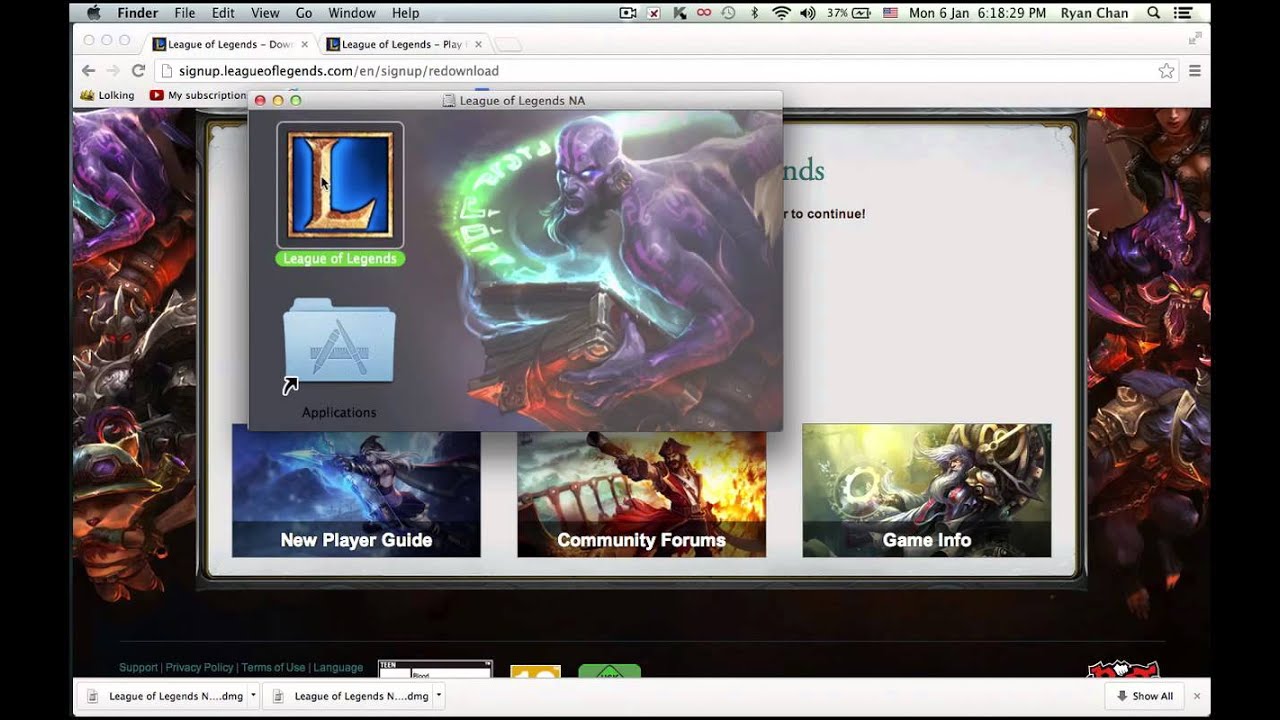The width and height of the screenshot is (1280, 720).
Task: Open dropdown for second dmg download
Action: tap(438, 695)
